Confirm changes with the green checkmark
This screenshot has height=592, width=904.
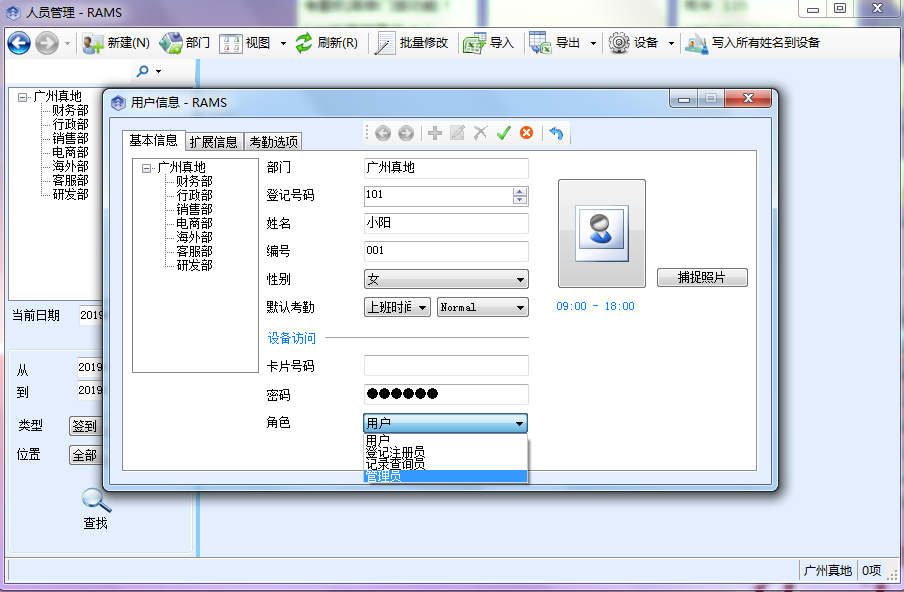[x=503, y=133]
